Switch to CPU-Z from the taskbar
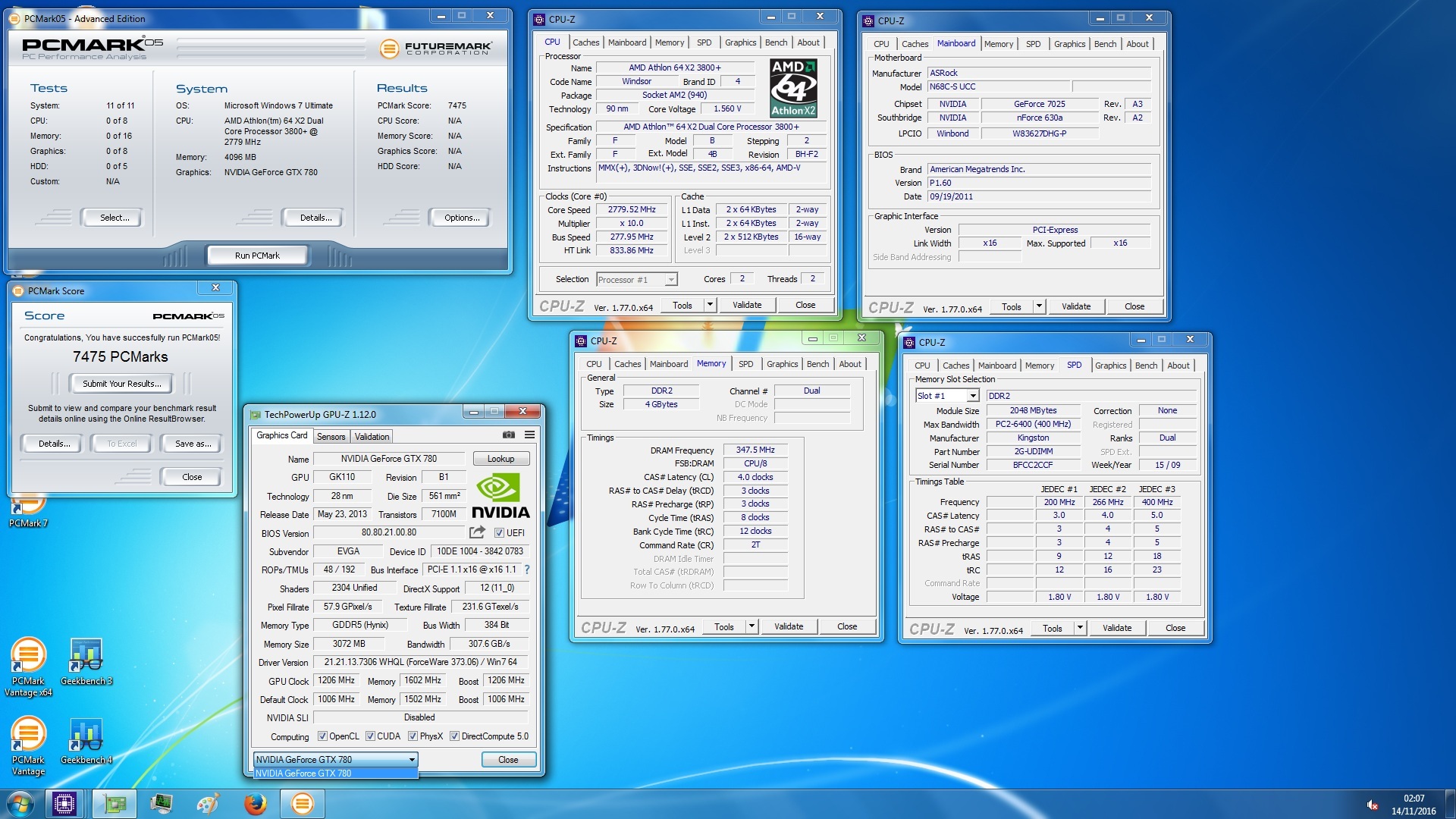The width and height of the screenshot is (1456, 819). pyautogui.click(x=64, y=804)
